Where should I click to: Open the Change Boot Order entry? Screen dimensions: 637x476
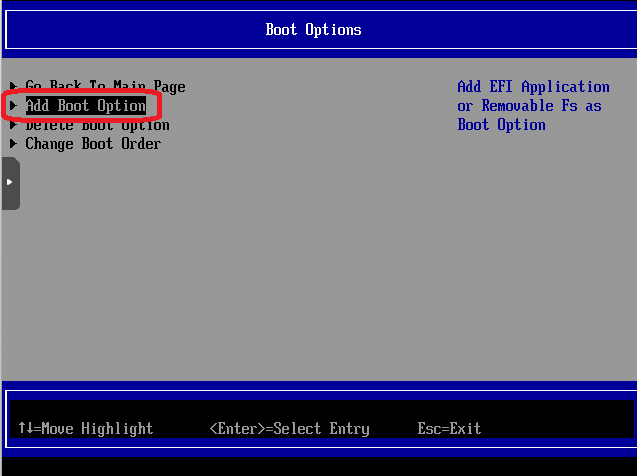pyautogui.click(x=93, y=144)
